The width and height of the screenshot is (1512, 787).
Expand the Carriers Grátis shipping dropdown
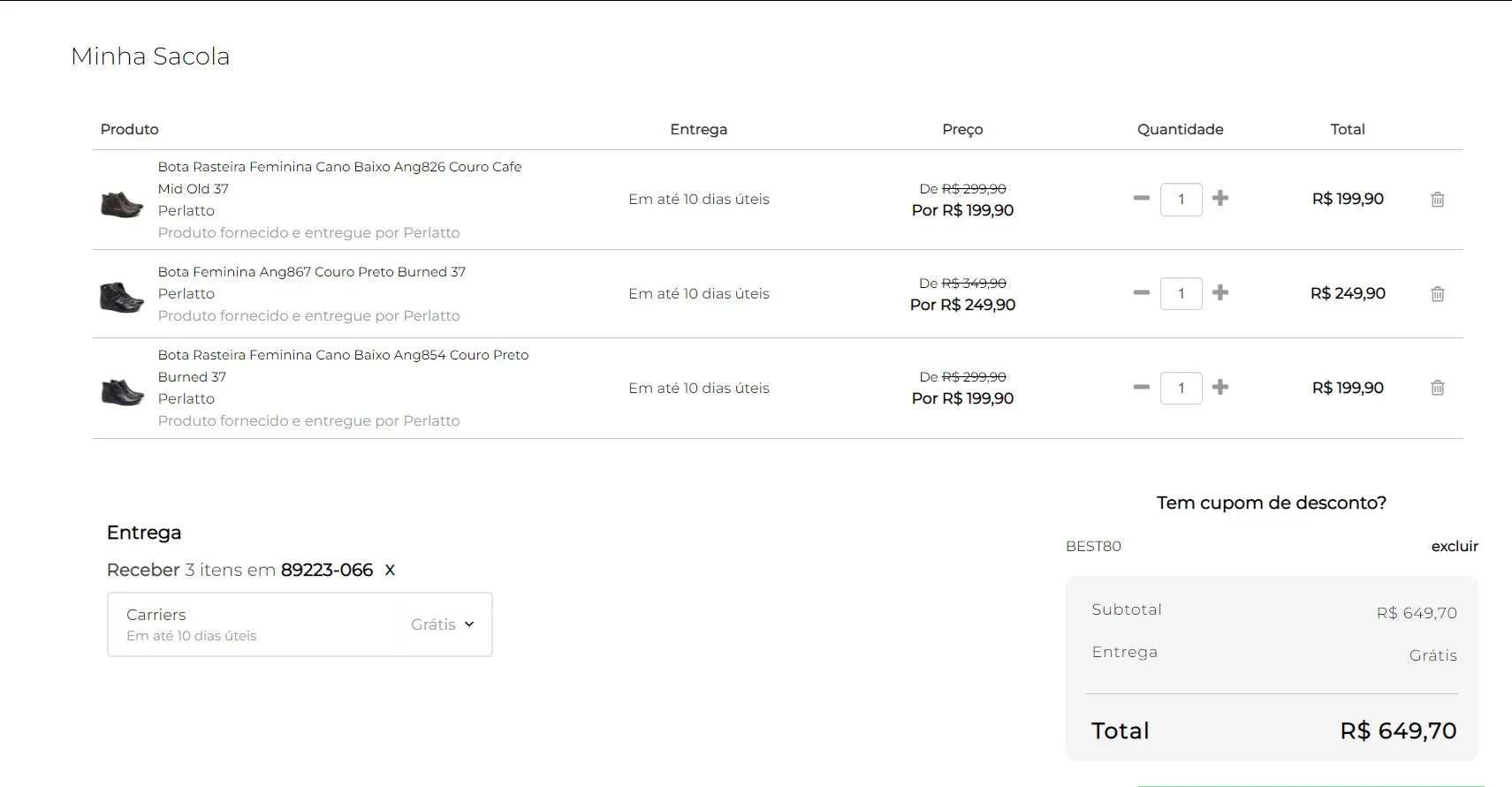coord(443,624)
